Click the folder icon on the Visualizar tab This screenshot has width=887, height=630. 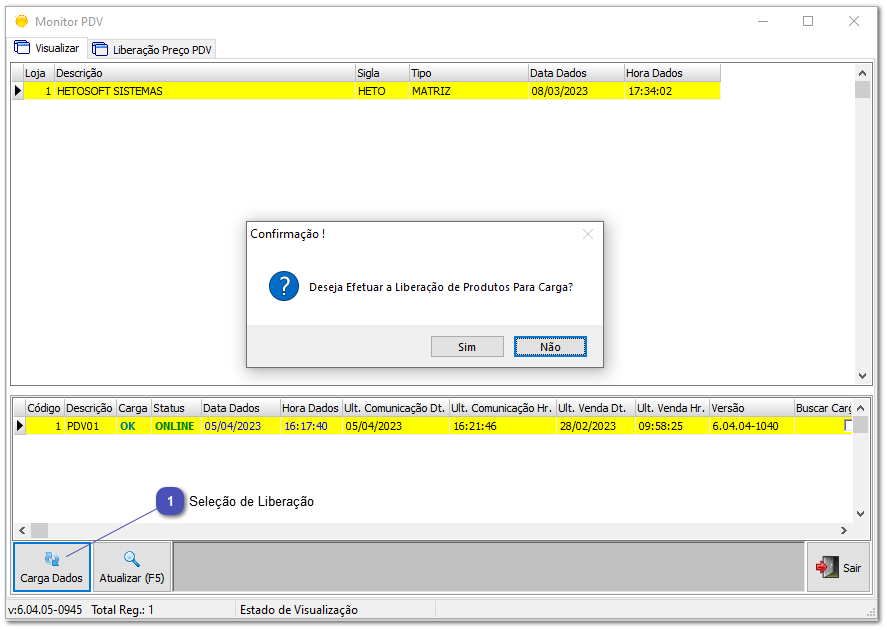[x=19, y=46]
